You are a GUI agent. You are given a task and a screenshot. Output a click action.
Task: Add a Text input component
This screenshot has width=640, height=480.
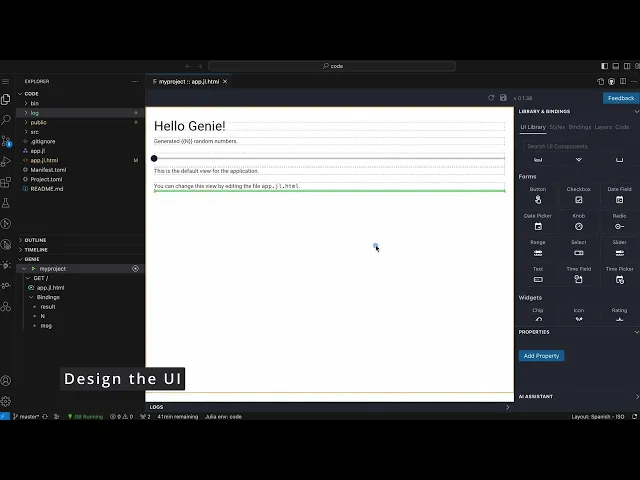(x=538, y=275)
